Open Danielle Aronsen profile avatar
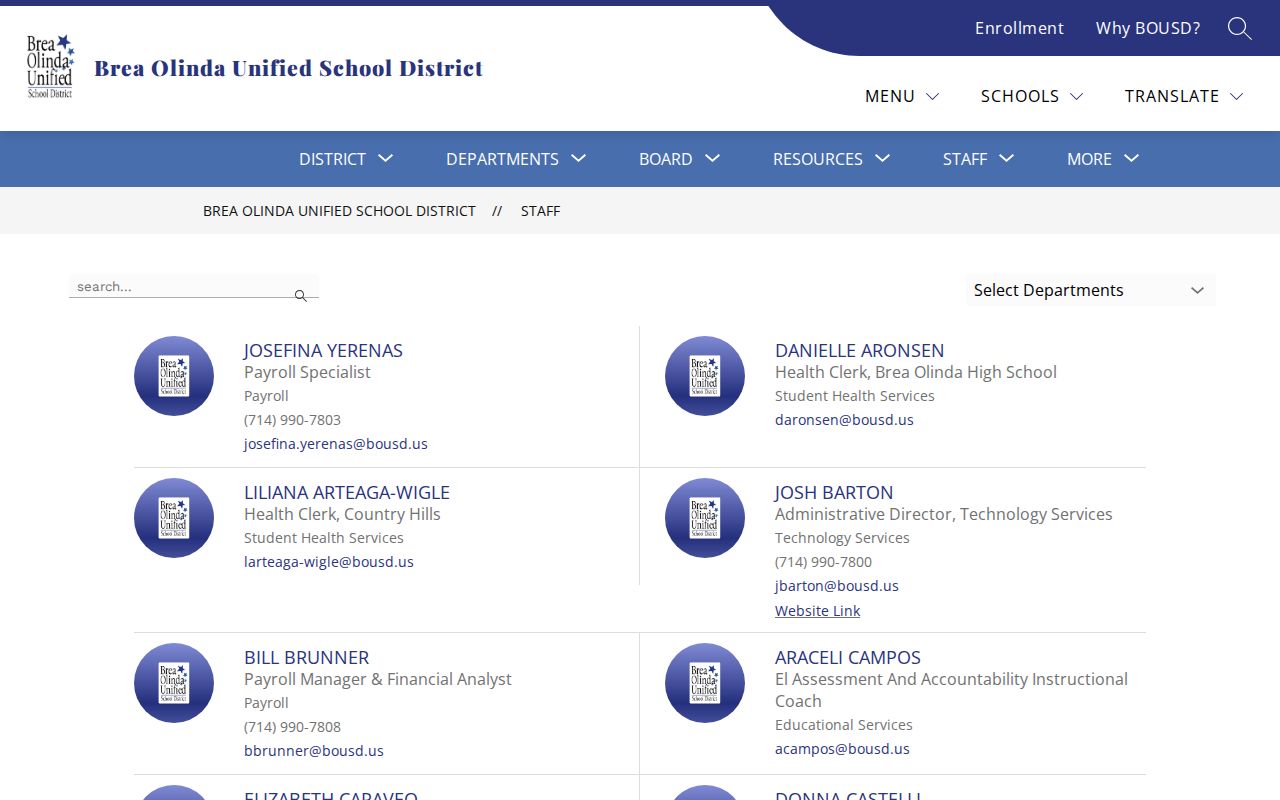Screen dimensions: 1280x800 pos(705,376)
